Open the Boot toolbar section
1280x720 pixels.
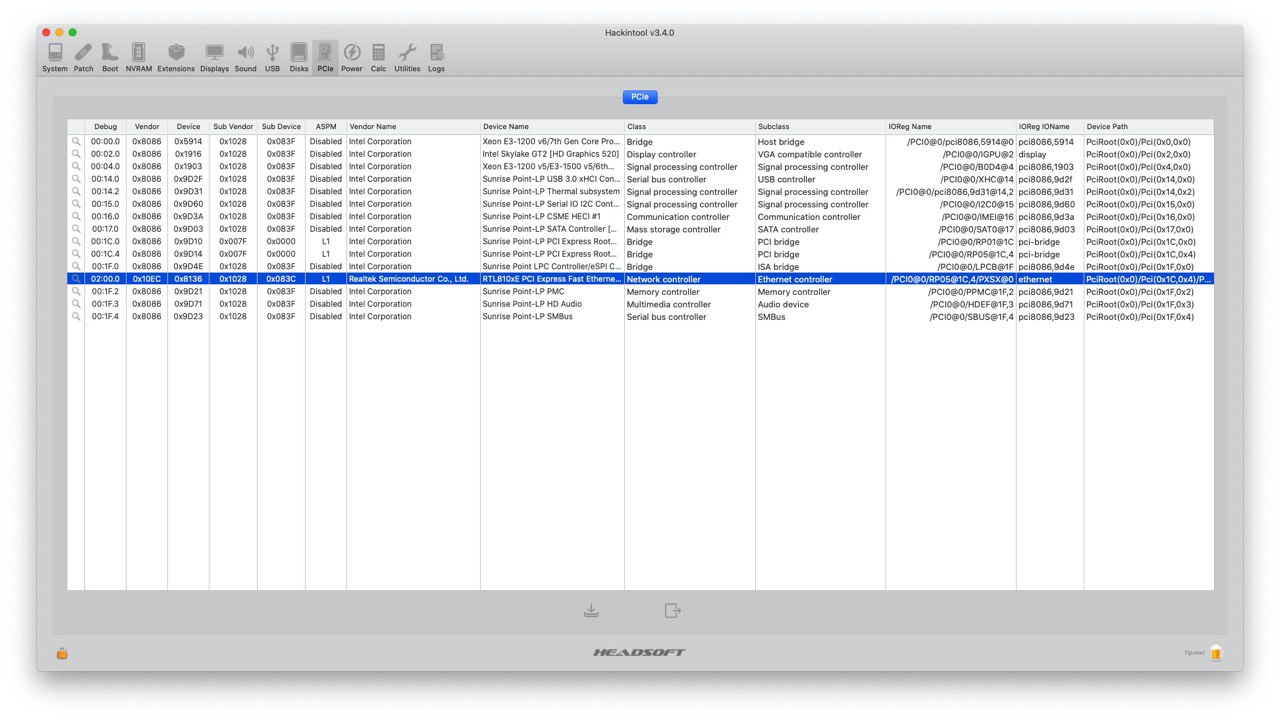(x=110, y=57)
